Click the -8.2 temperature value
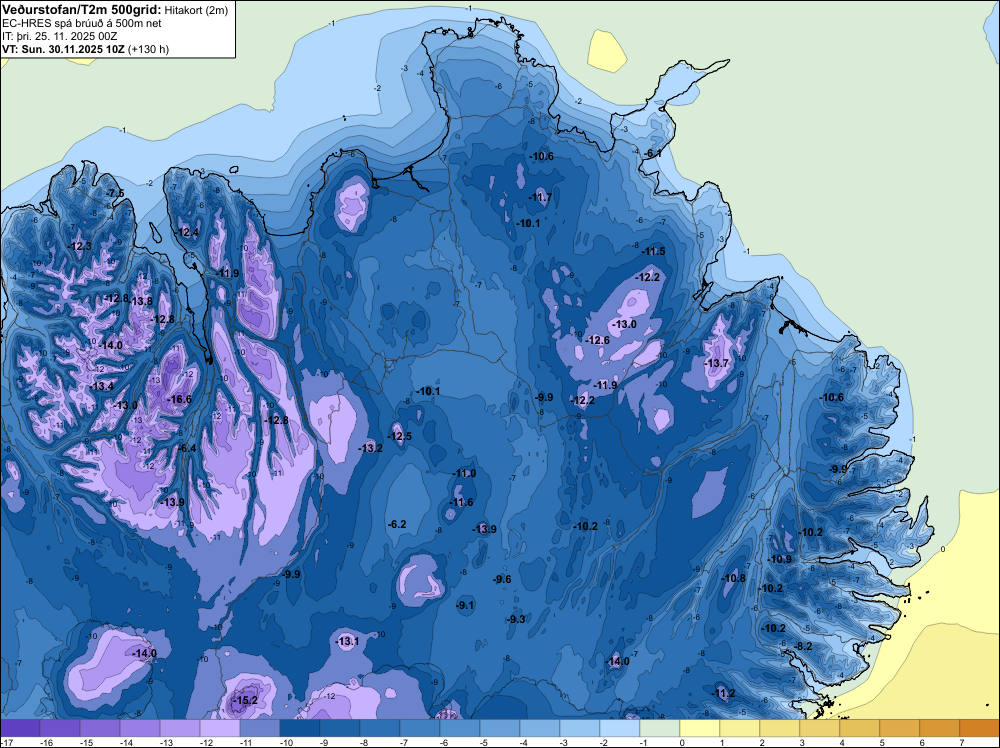The image size is (1000, 748). coord(804,646)
